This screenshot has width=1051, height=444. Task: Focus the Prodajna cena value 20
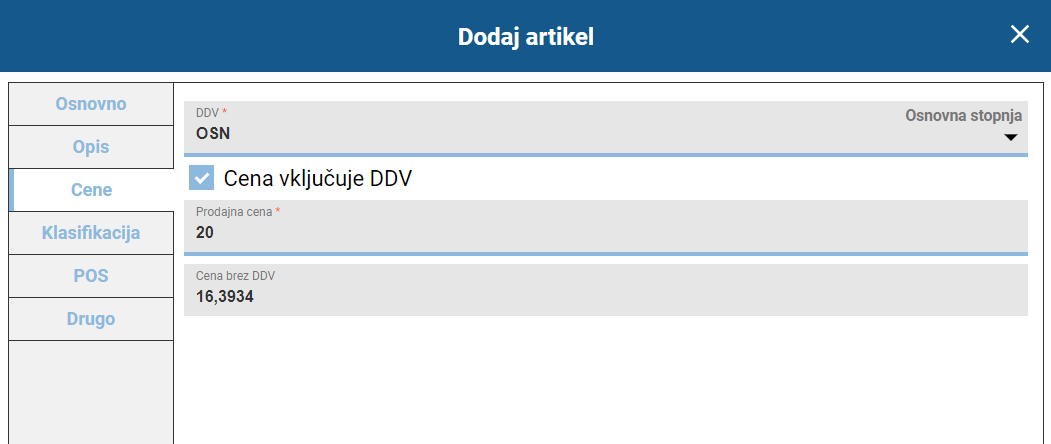pos(205,232)
